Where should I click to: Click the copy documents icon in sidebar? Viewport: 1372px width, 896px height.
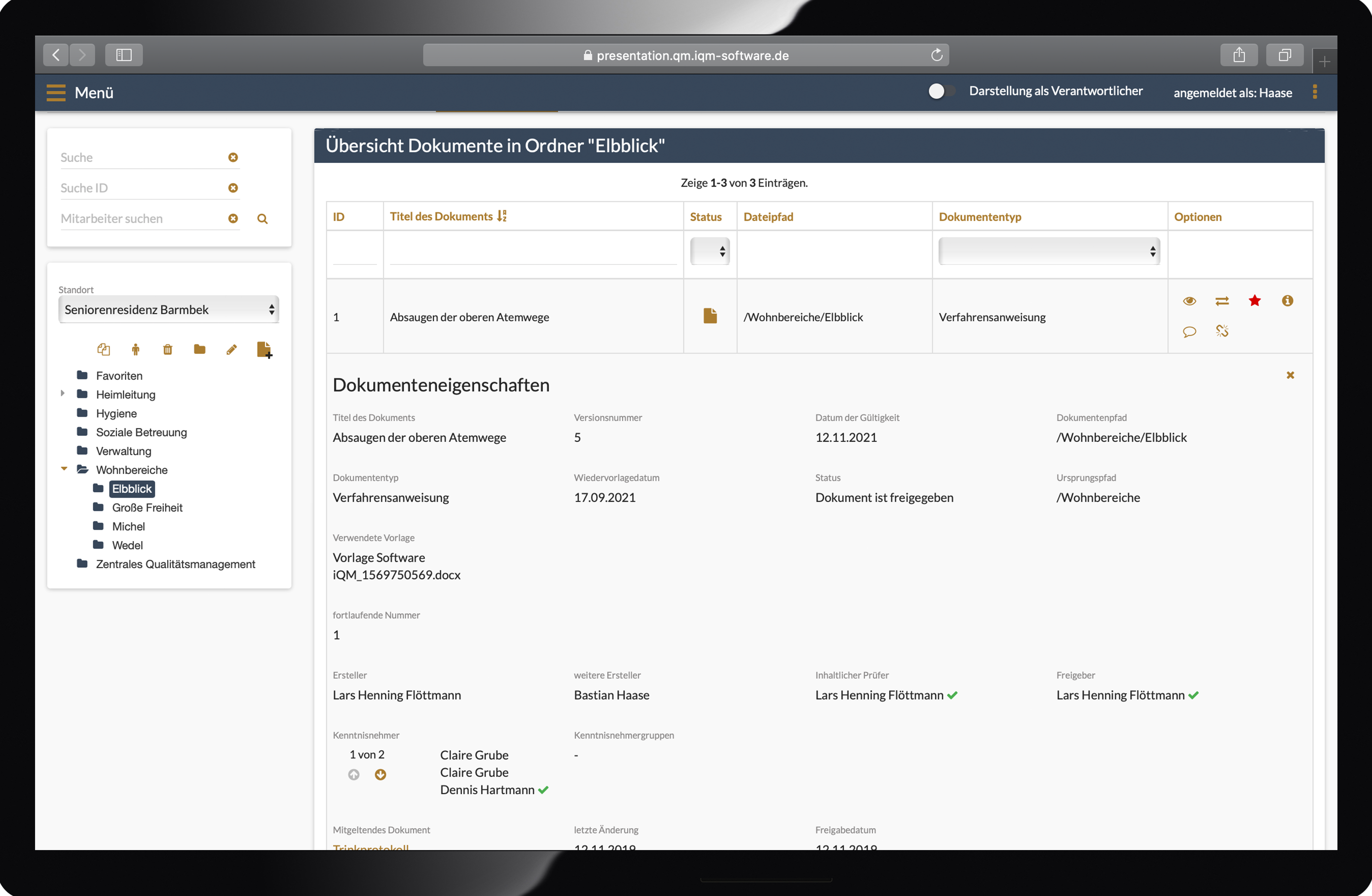[104, 350]
